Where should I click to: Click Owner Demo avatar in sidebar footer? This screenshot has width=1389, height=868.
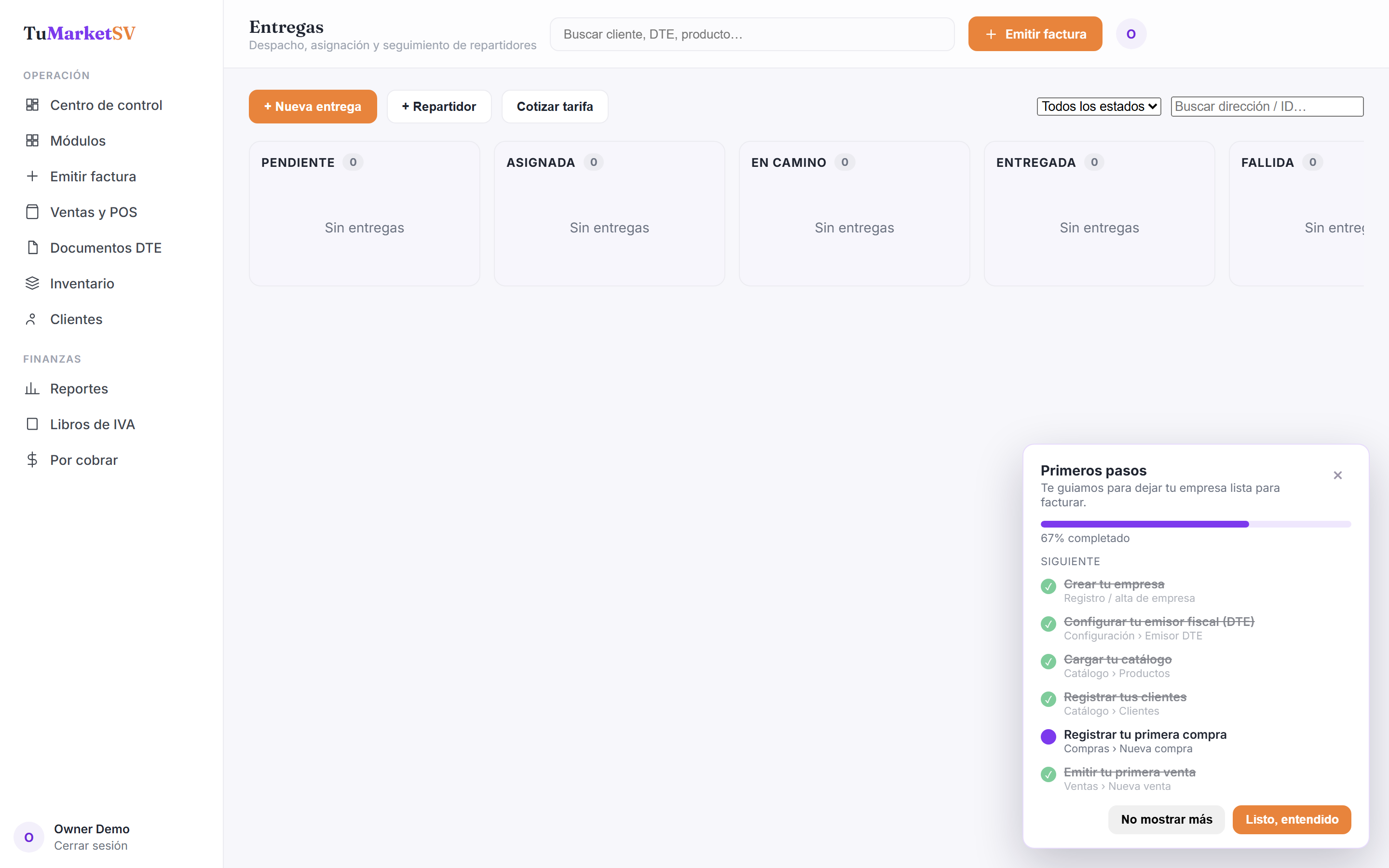click(29, 837)
